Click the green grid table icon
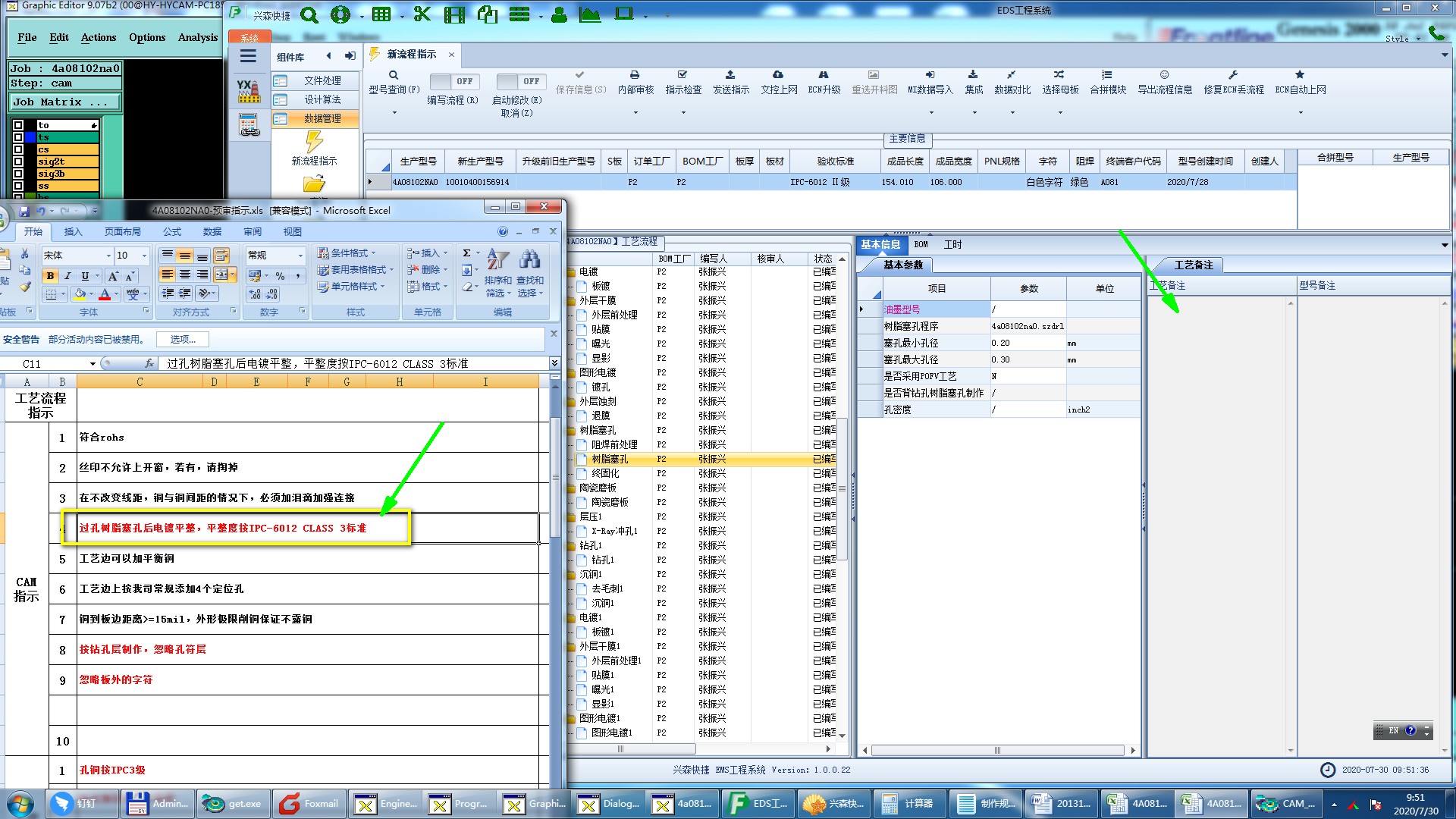 381,14
